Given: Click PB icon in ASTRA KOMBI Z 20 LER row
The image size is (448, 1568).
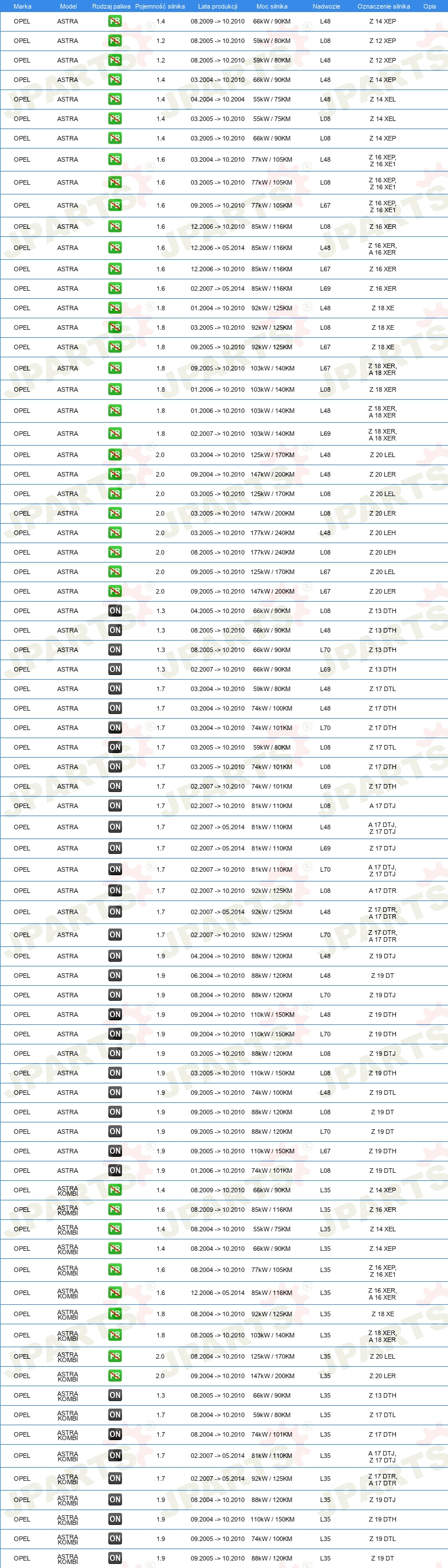Looking at the screenshot, I should point(114,1376).
